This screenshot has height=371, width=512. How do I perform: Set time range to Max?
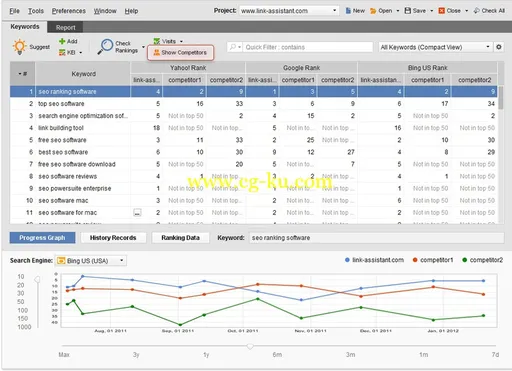pyautogui.click(x=64, y=355)
